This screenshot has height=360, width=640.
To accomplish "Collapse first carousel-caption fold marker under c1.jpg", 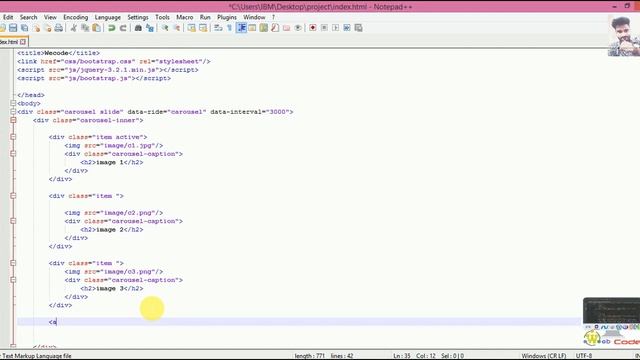I will (x=13, y=153).
